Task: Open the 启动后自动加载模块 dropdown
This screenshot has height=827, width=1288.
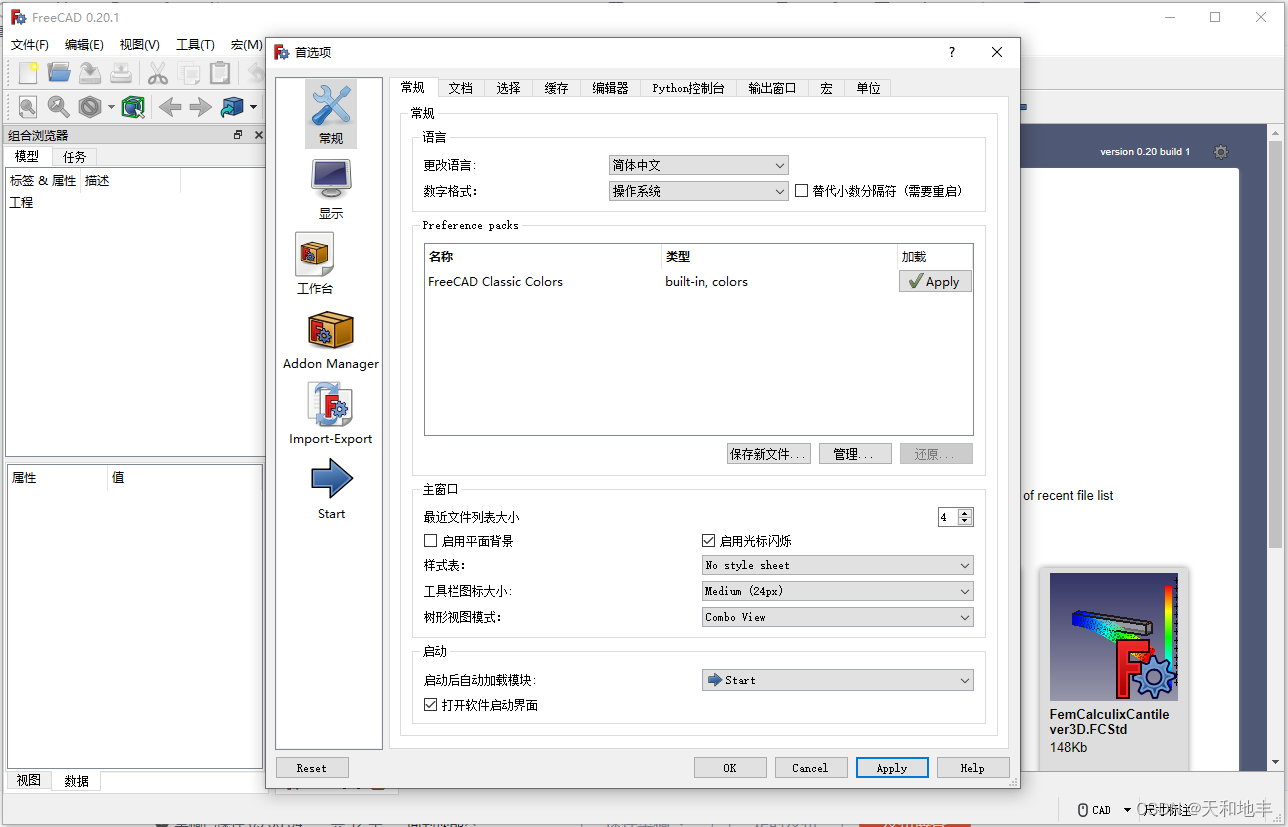Action: [838, 680]
